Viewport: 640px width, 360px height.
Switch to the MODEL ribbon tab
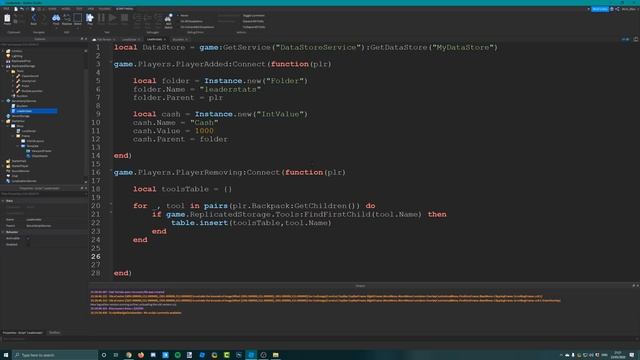(x=65, y=9)
